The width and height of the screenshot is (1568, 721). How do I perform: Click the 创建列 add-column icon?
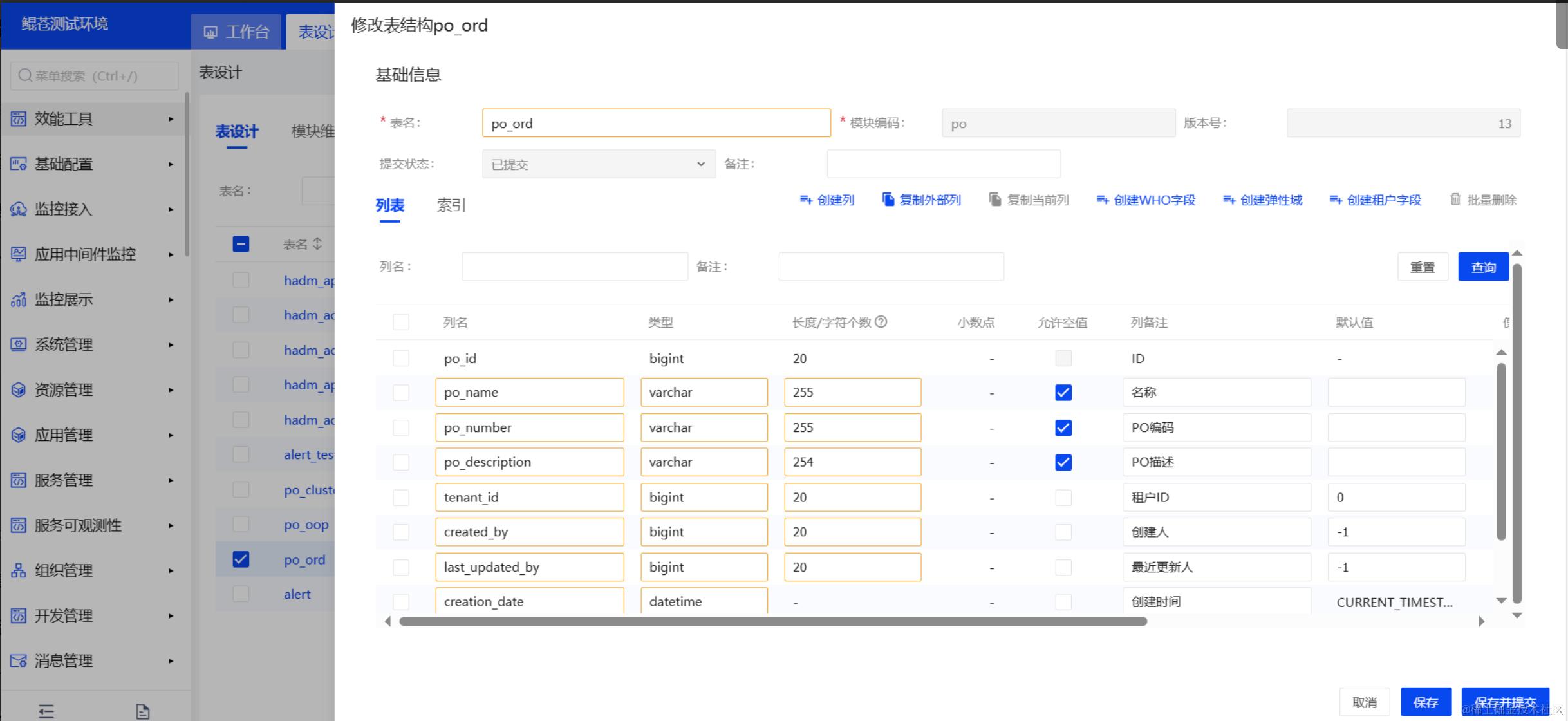[x=806, y=200]
